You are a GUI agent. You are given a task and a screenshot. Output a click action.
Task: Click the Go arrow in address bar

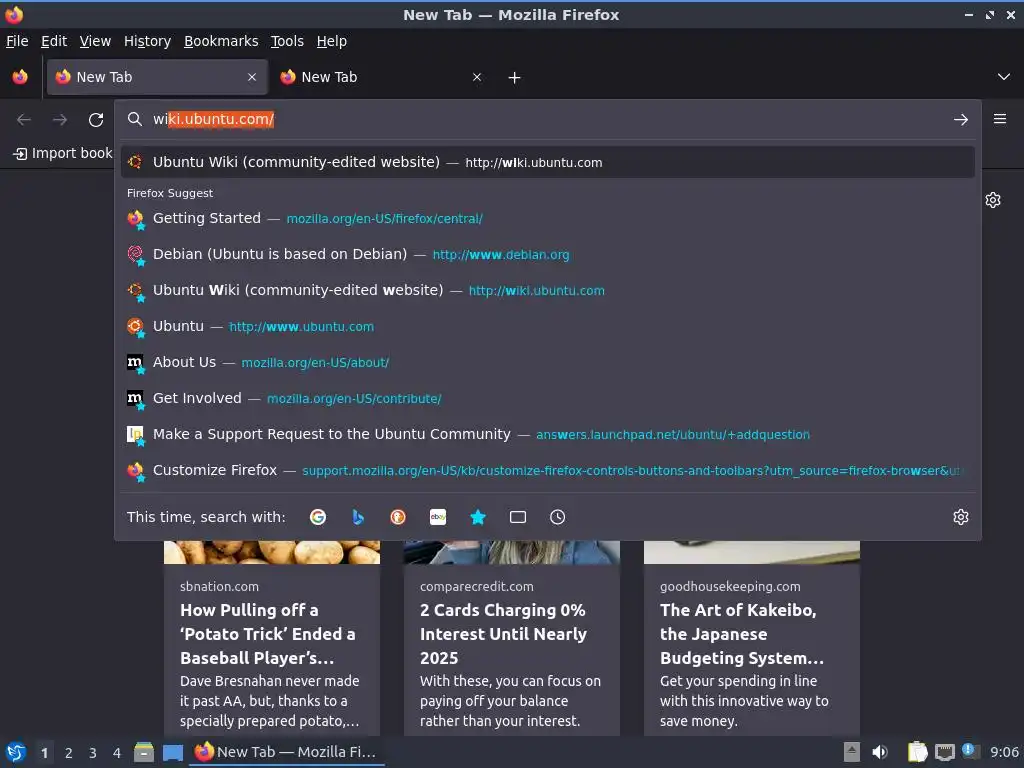pyautogui.click(x=961, y=120)
